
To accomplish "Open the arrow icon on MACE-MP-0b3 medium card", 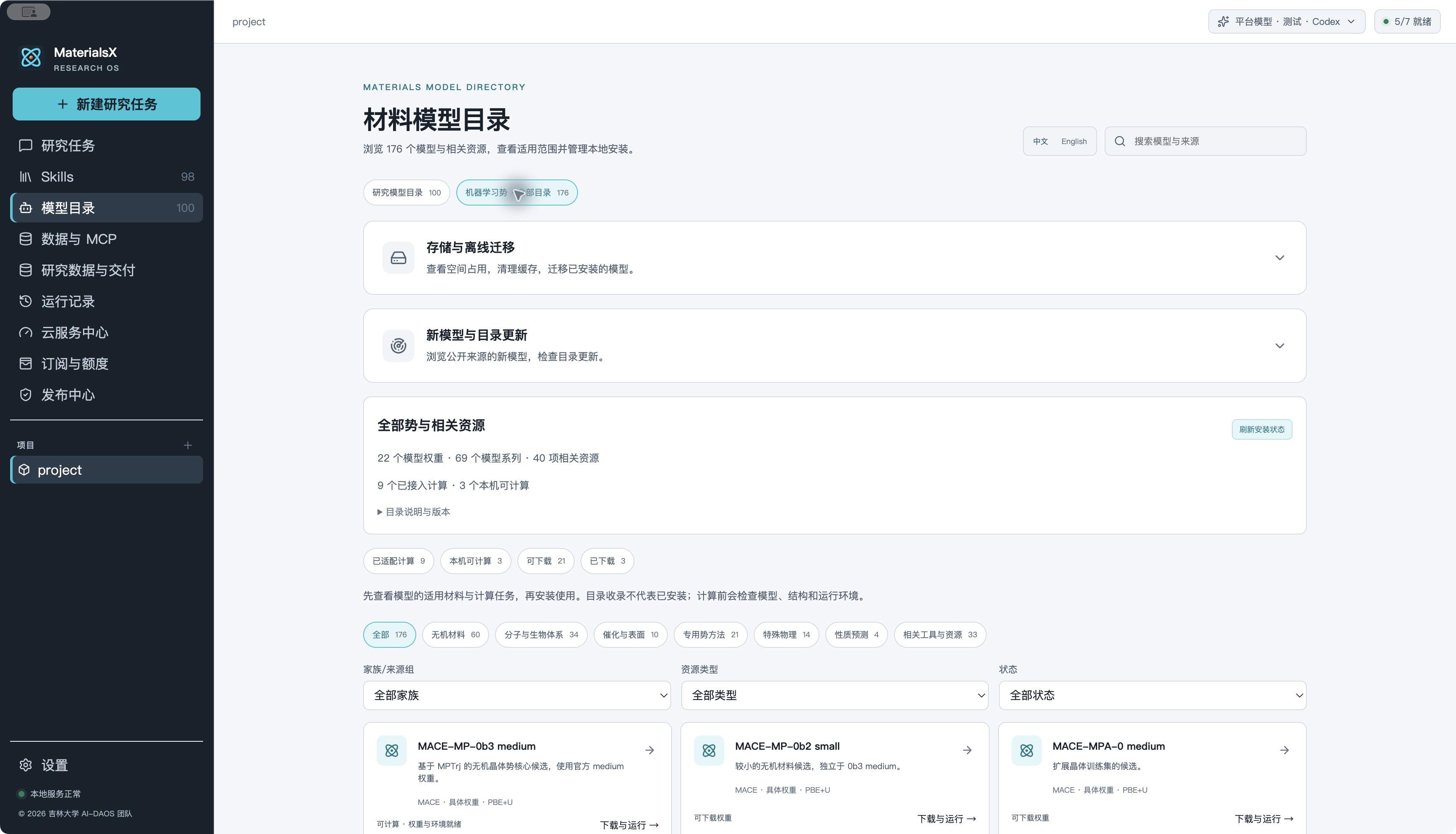I will pyautogui.click(x=650, y=750).
